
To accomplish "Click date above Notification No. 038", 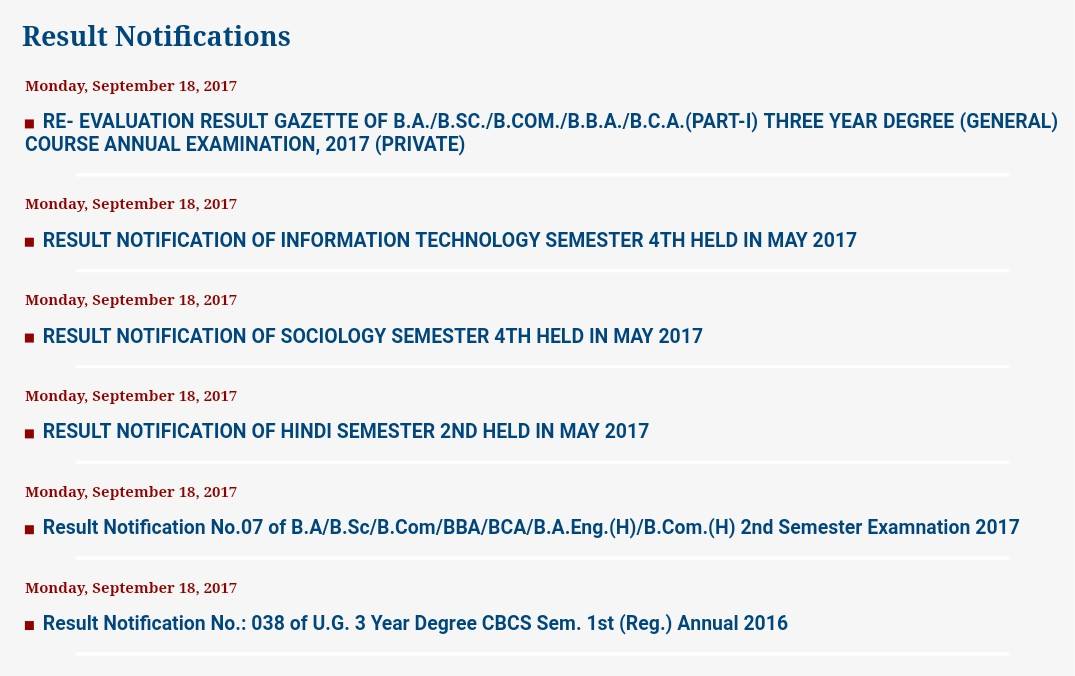I will (131, 588).
